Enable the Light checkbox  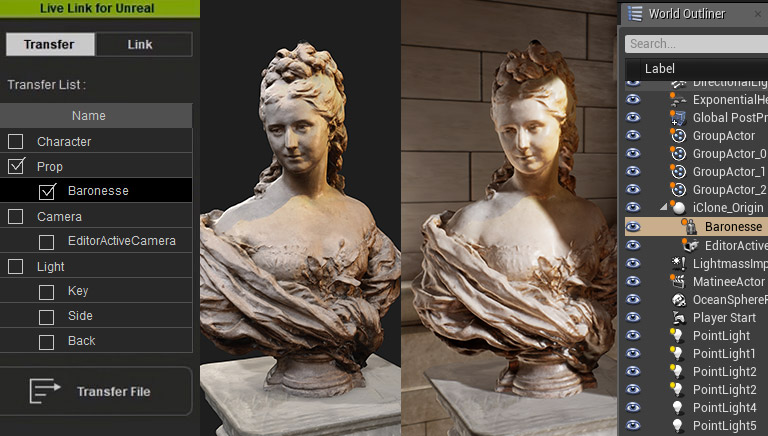coord(16,266)
